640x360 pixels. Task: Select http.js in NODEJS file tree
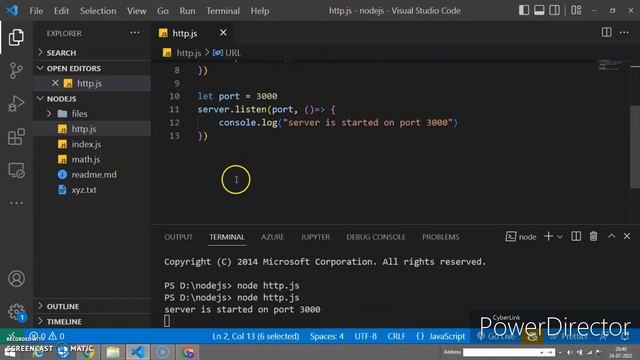(92, 129)
